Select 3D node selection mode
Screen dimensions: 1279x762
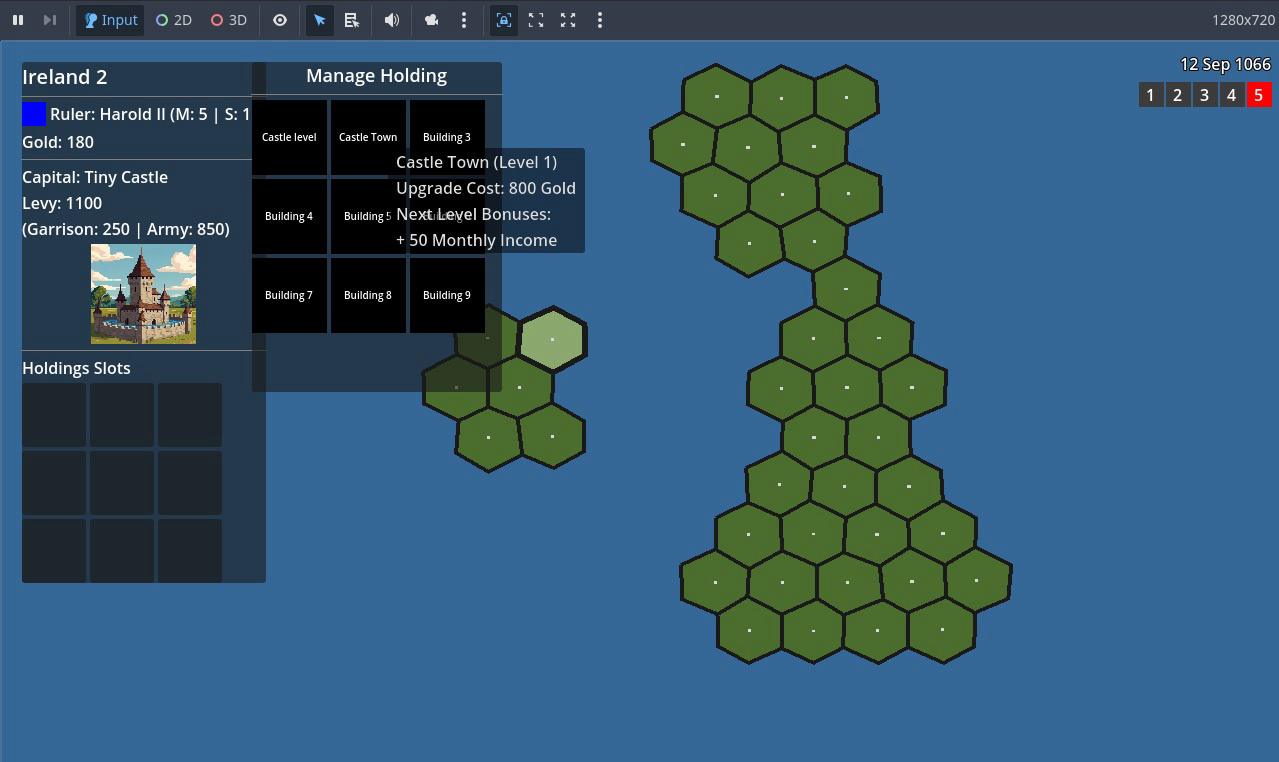(228, 20)
